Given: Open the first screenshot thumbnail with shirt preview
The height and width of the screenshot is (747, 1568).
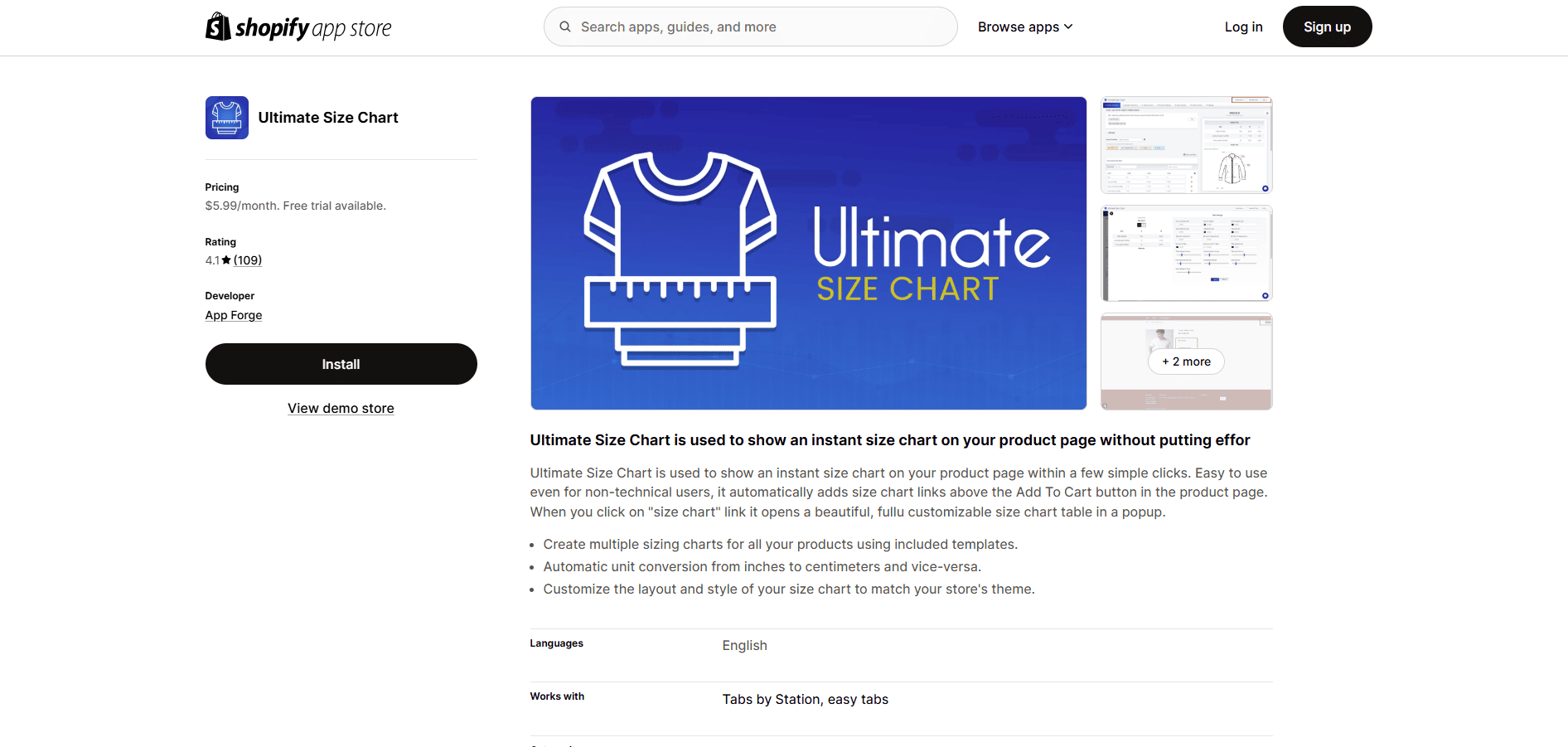Looking at the screenshot, I should click(x=1186, y=144).
